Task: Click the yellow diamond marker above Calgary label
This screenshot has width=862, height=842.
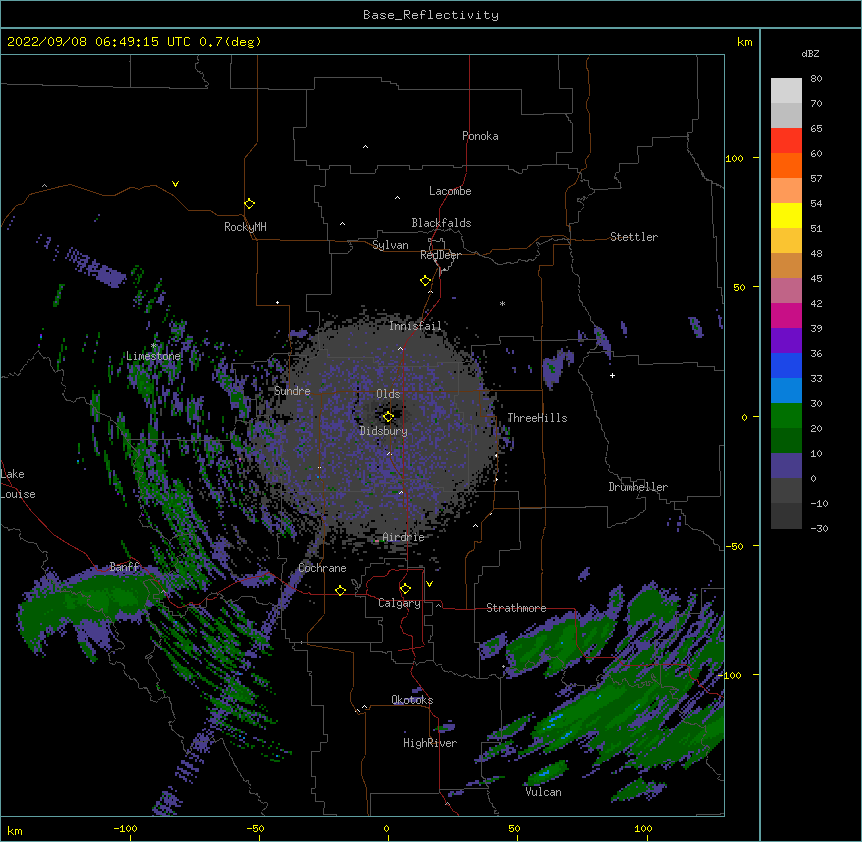Action: [x=405, y=589]
